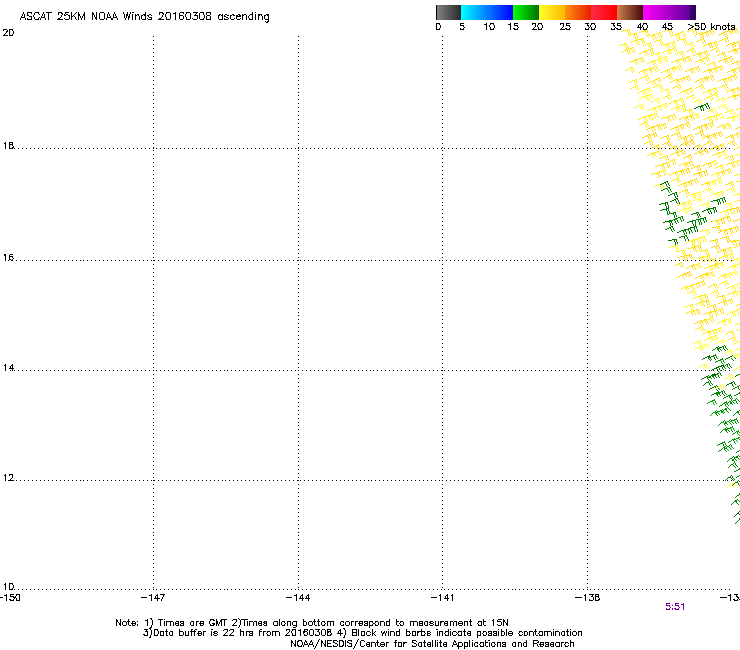
Task: Click latitude label '18'
Action: point(8,145)
